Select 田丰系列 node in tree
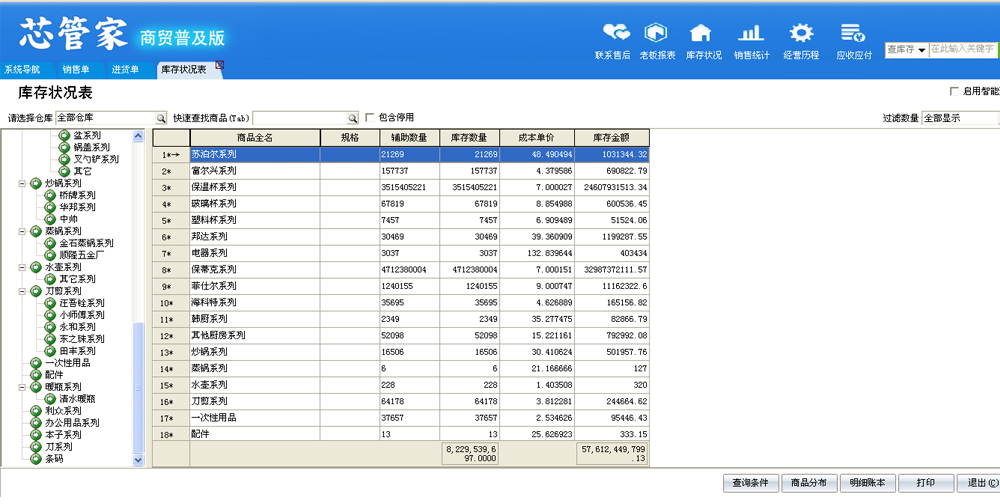Image resolution: width=1000 pixels, height=504 pixels. 77,351
